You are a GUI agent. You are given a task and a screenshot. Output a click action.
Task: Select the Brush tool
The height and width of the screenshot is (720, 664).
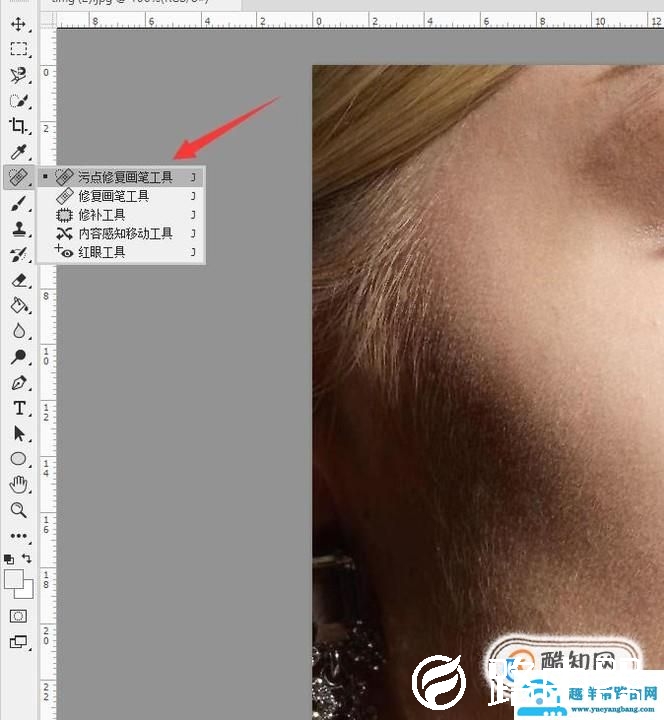(x=18, y=203)
